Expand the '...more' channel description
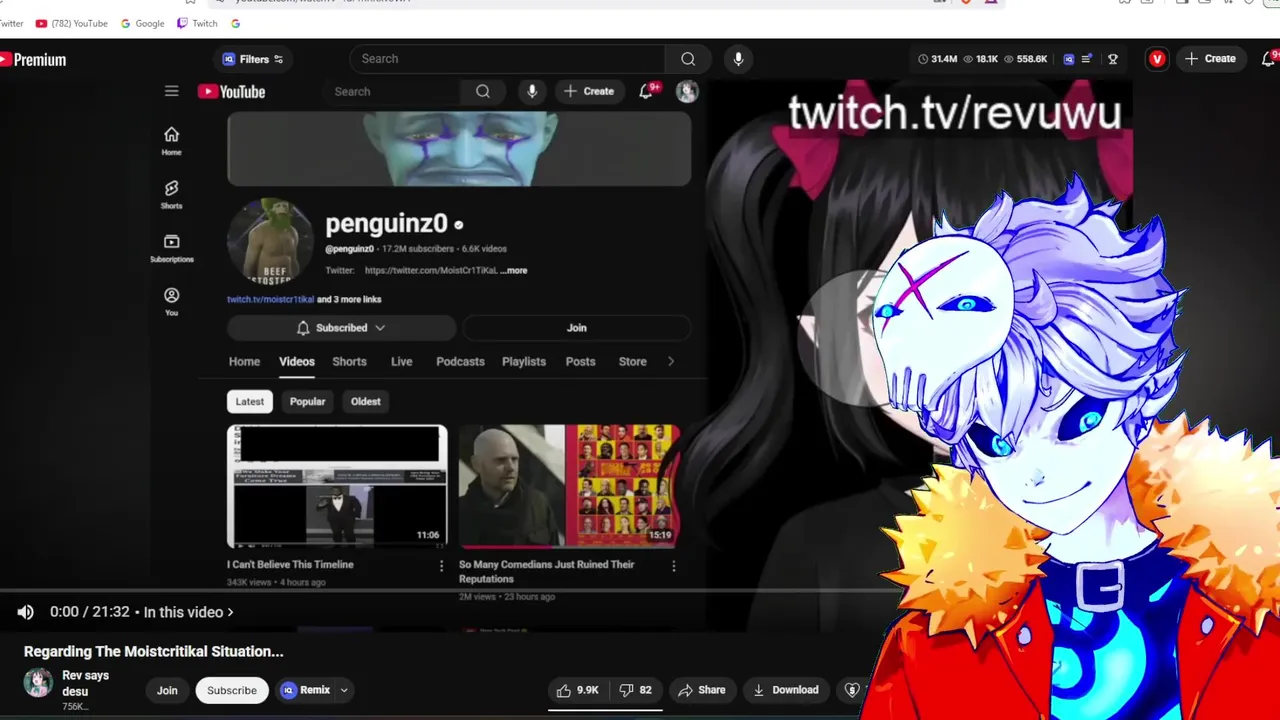 point(514,270)
